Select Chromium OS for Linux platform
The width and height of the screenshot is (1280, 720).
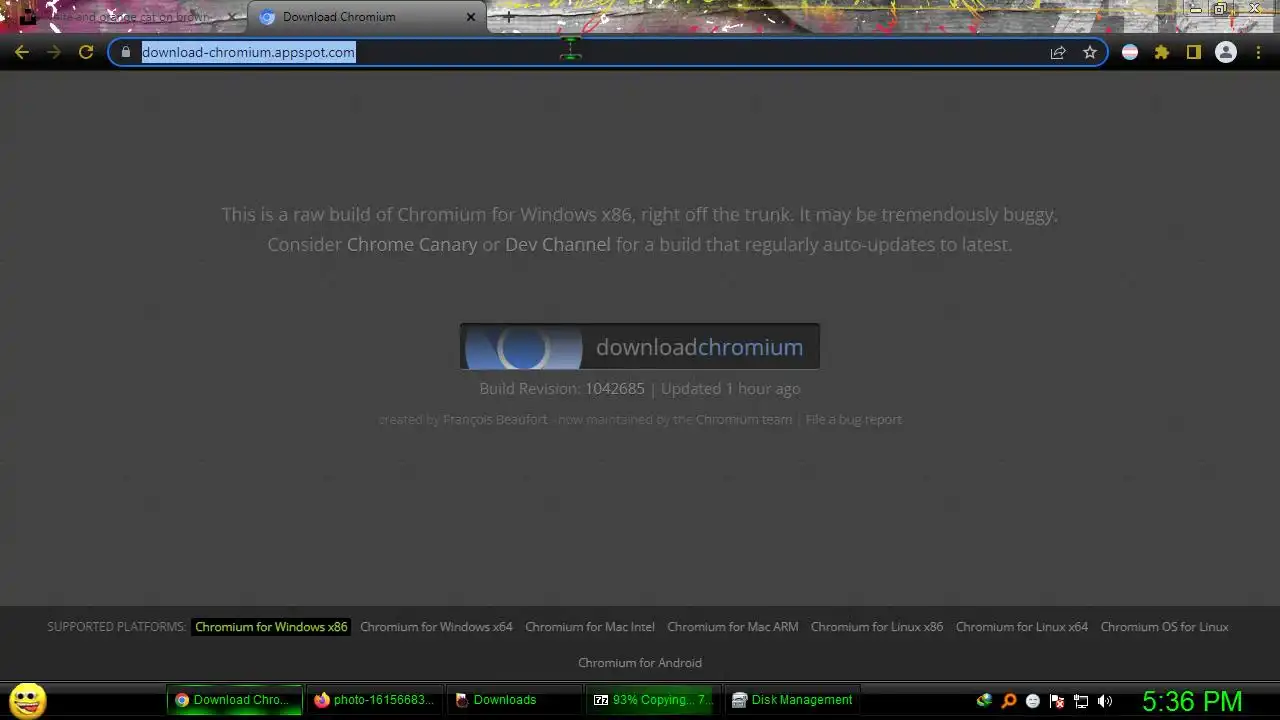pos(1165,627)
